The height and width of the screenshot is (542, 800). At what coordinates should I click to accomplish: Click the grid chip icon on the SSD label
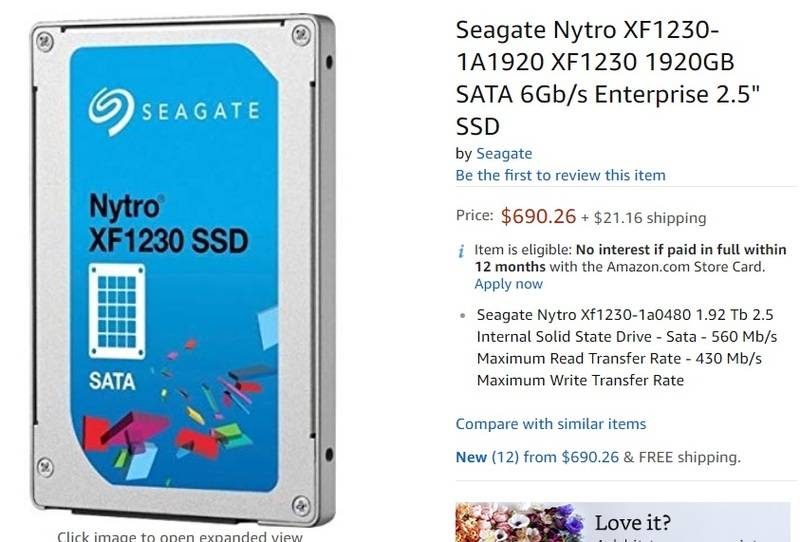tap(117, 308)
